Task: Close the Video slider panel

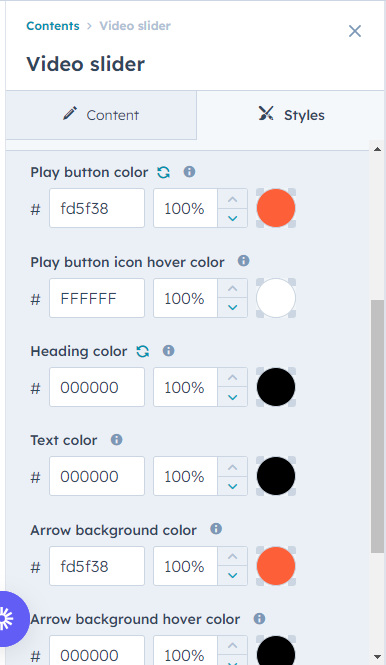Action: pos(355,31)
